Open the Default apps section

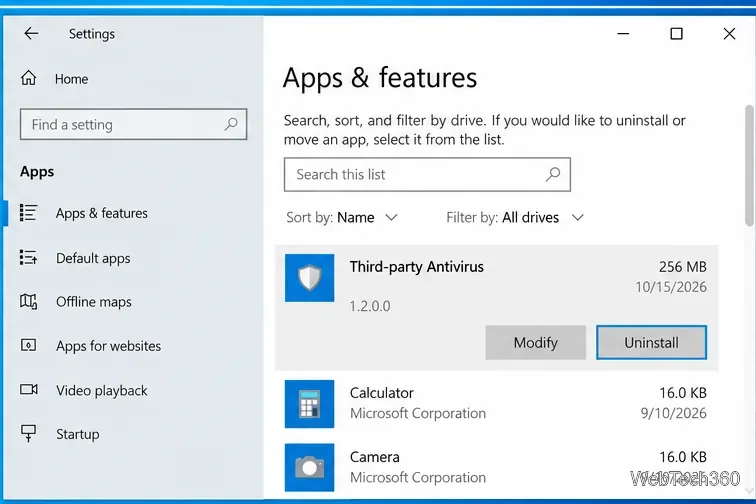(93, 258)
